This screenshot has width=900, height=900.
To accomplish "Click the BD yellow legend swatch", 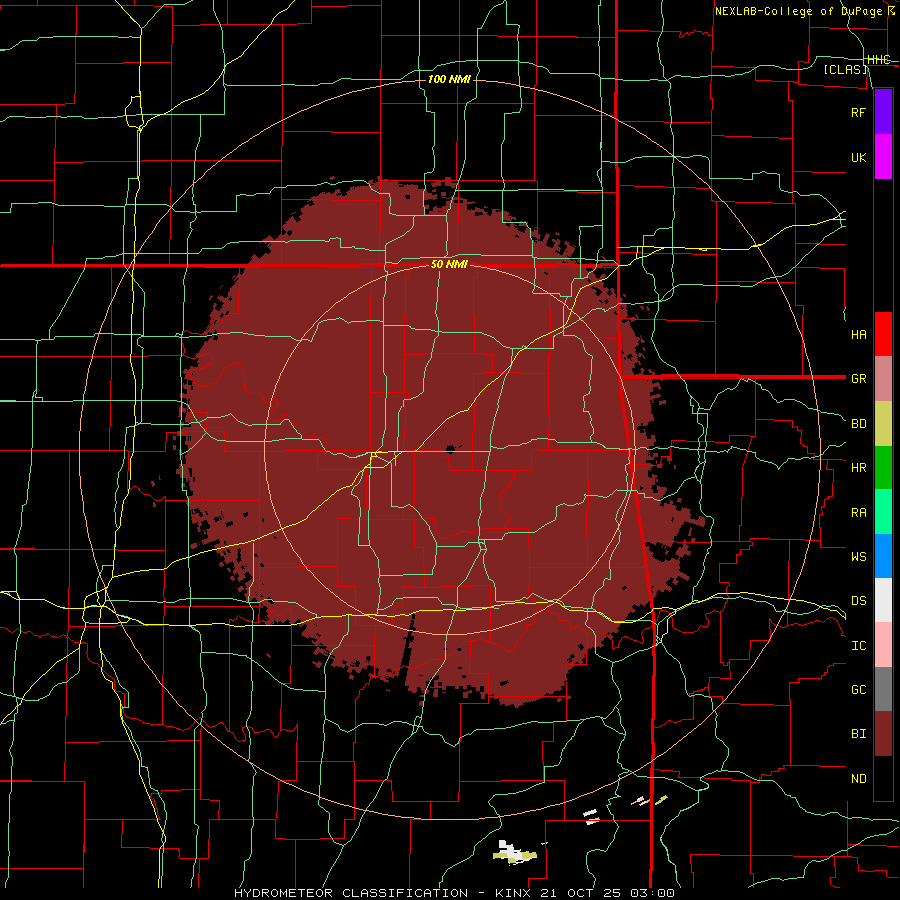I will (x=883, y=423).
